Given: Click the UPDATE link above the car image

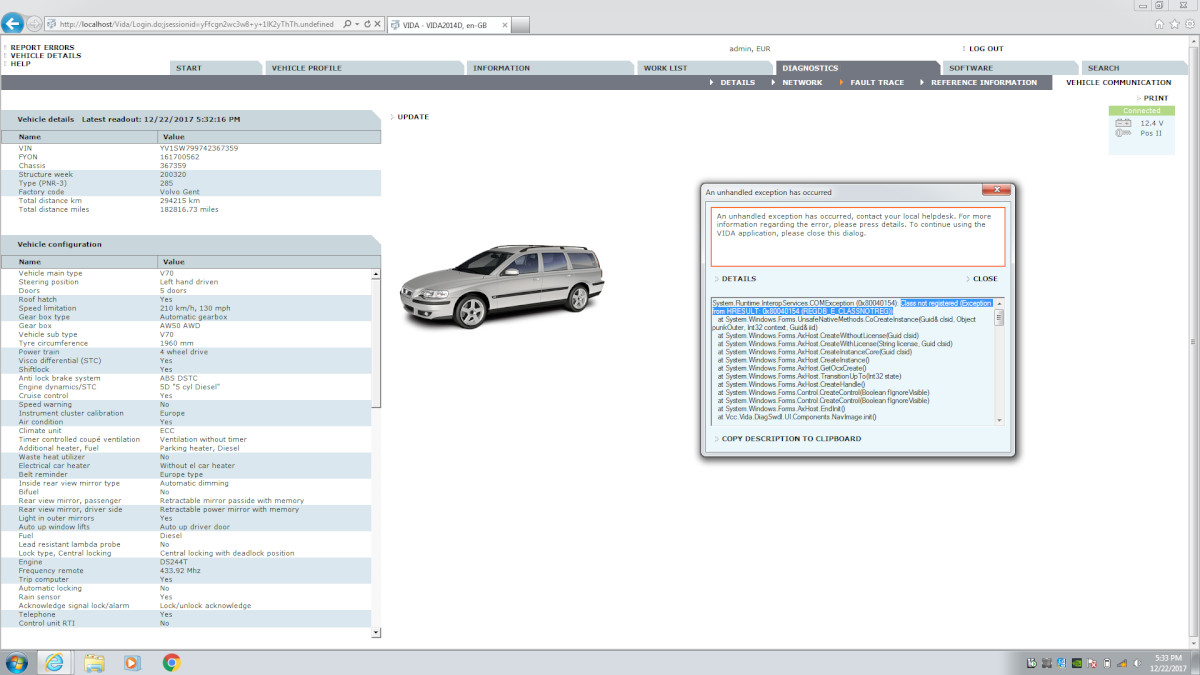Looking at the screenshot, I should click(412, 117).
